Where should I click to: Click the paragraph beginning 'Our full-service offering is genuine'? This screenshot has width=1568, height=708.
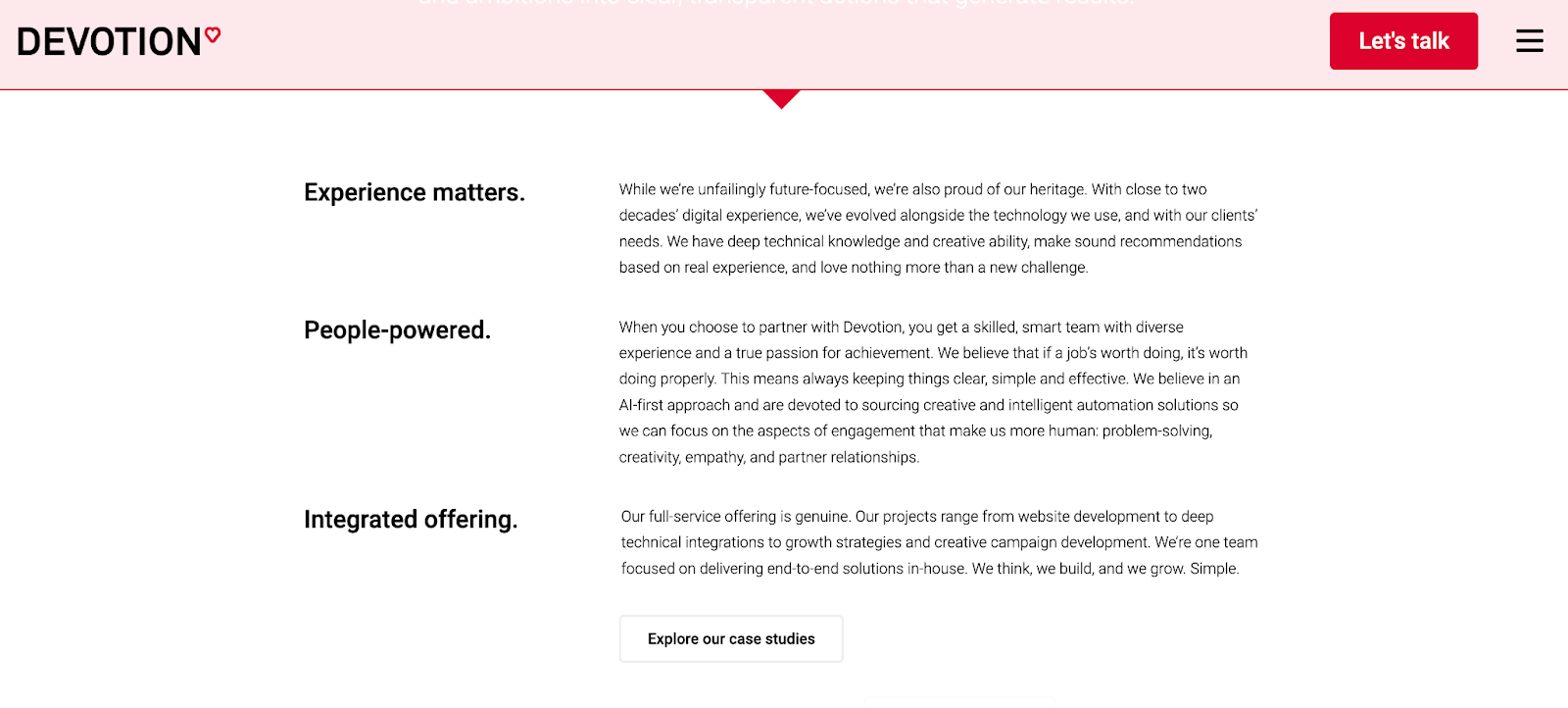[x=939, y=542]
